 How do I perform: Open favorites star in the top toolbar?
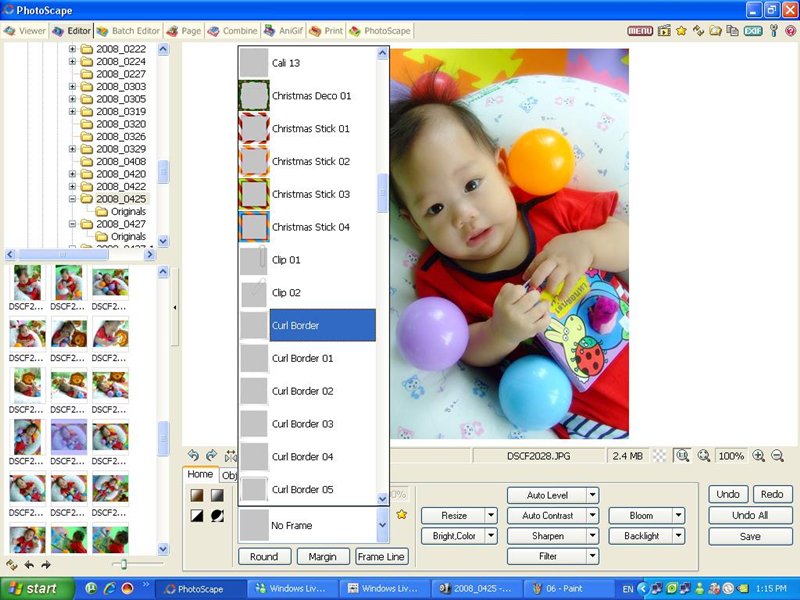681,31
